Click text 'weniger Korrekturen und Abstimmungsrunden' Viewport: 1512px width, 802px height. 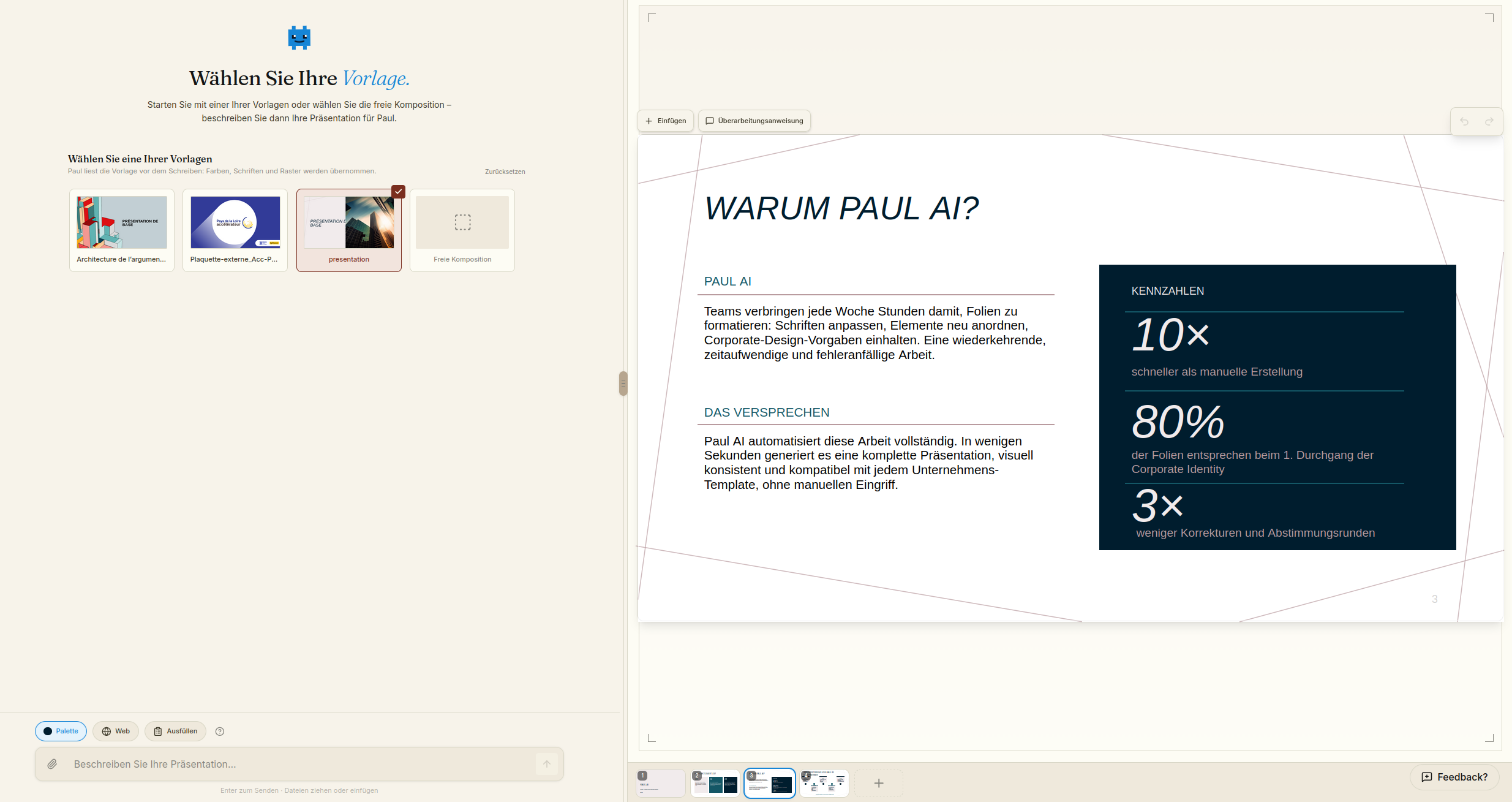tap(1255, 533)
